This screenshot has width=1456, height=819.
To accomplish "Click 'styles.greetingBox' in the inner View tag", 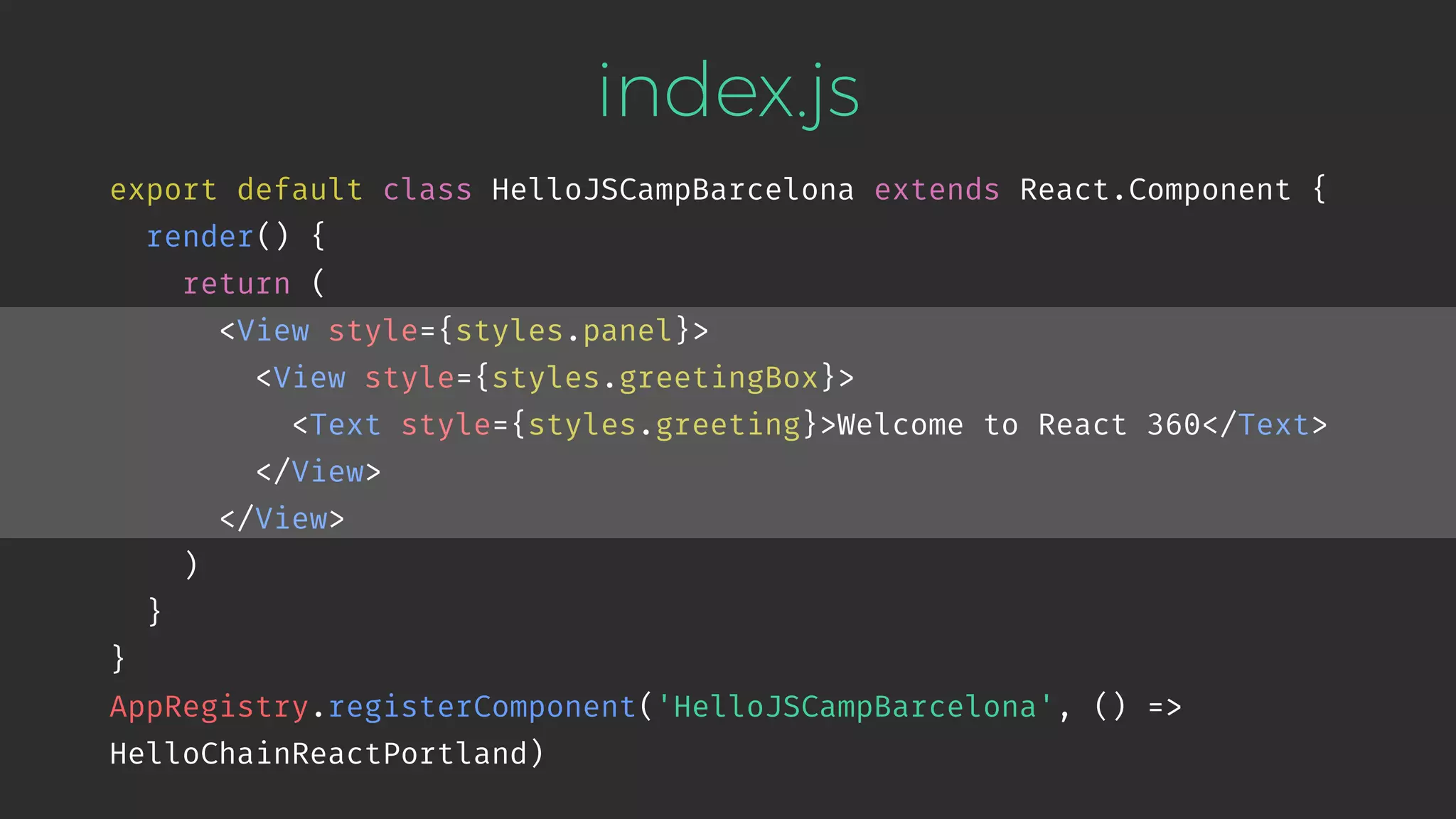I will point(655,378).
